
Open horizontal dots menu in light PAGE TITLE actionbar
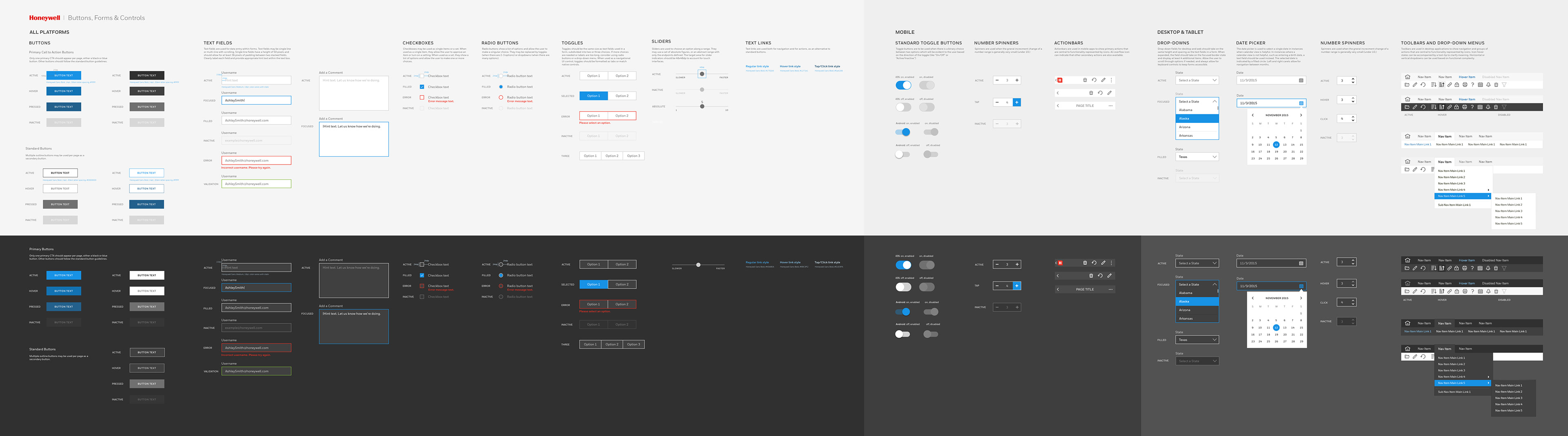click(1111, 106)
